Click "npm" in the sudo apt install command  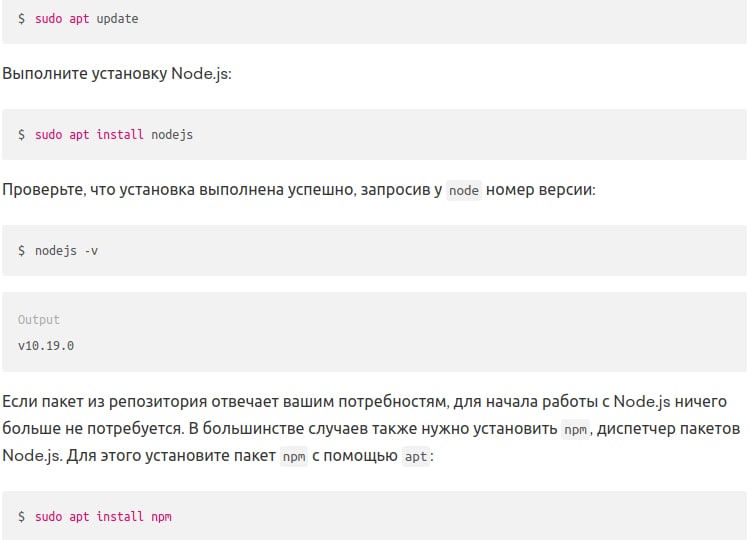(161, 516)
